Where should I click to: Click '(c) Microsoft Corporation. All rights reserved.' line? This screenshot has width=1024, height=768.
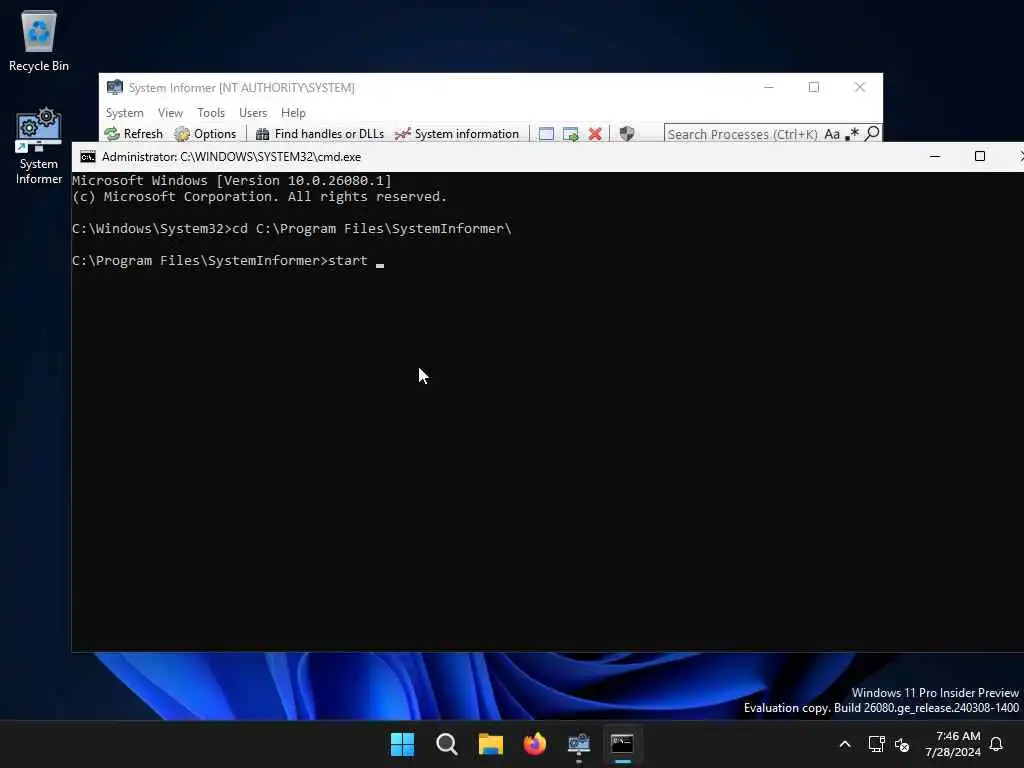(260, 197)
